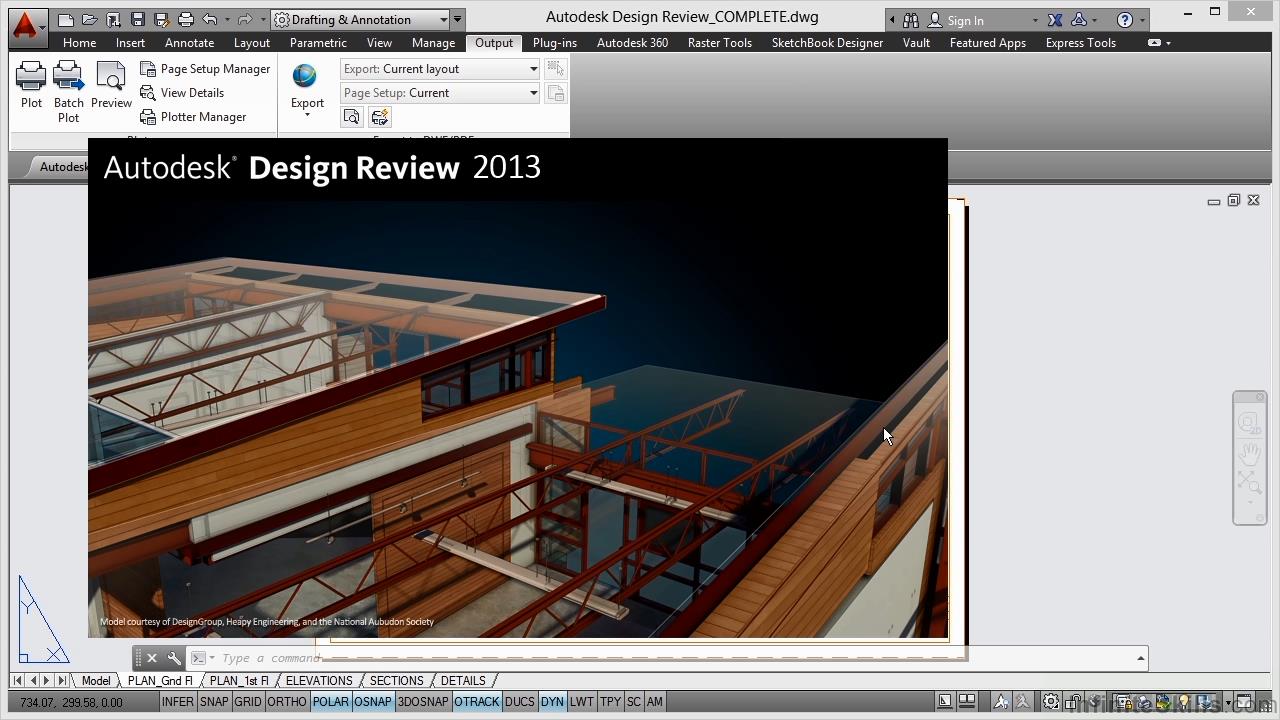
Task: Open Plotter Manager
Action: tap(193, 117)
